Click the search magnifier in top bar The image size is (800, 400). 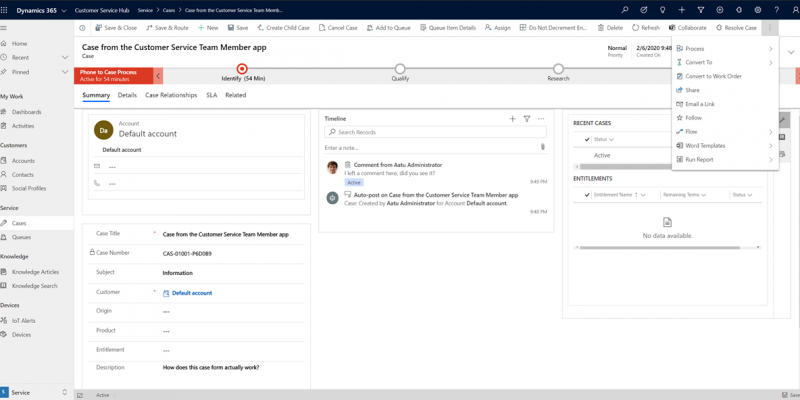pyautogui.click(x=625, y=10)
